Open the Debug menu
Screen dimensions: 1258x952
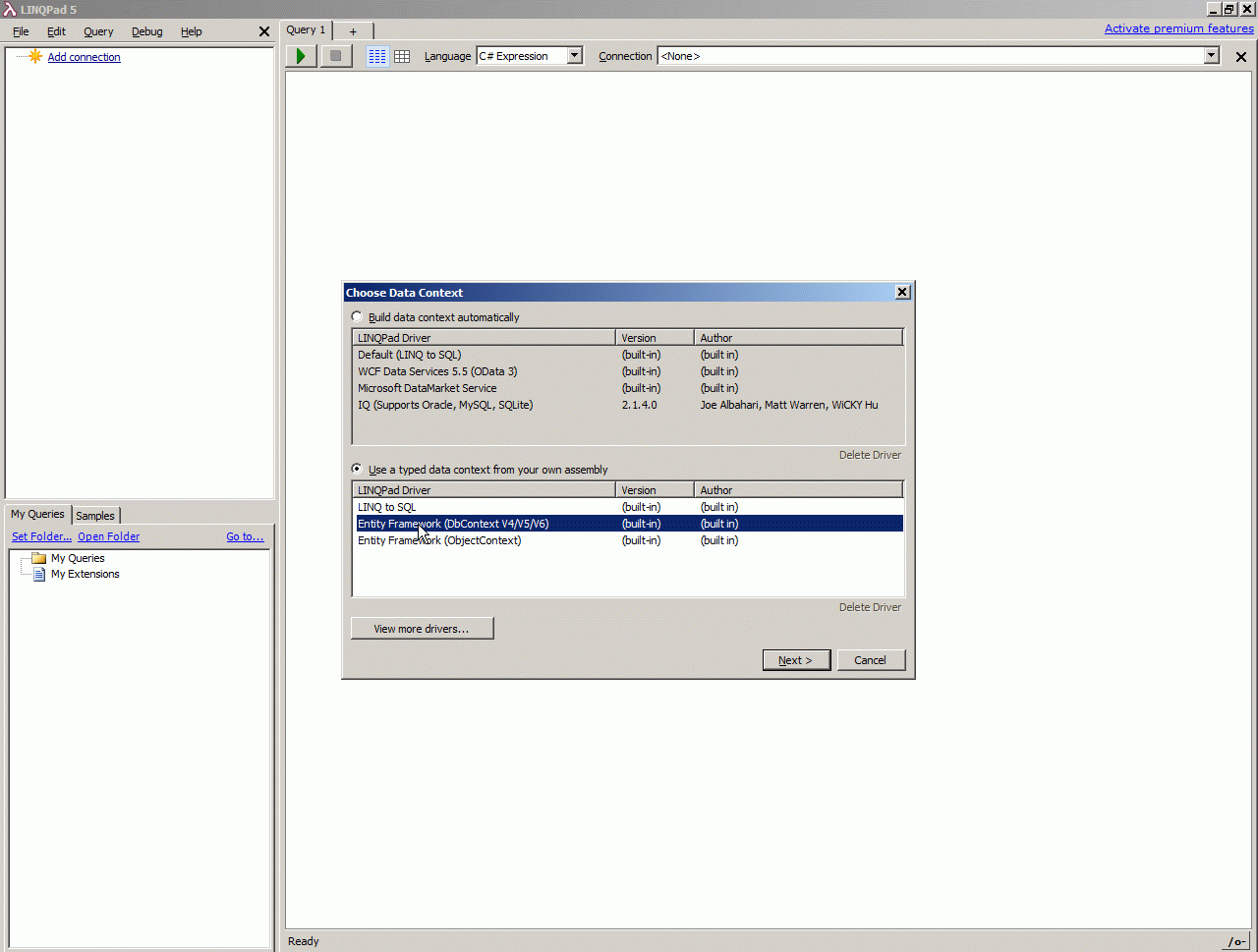point(147,31)
